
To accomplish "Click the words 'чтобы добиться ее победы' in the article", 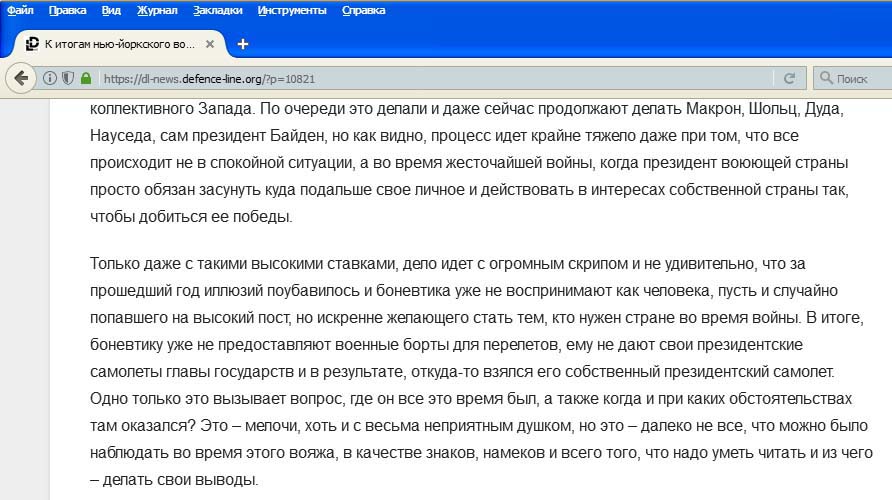I will tap(191, 217).
